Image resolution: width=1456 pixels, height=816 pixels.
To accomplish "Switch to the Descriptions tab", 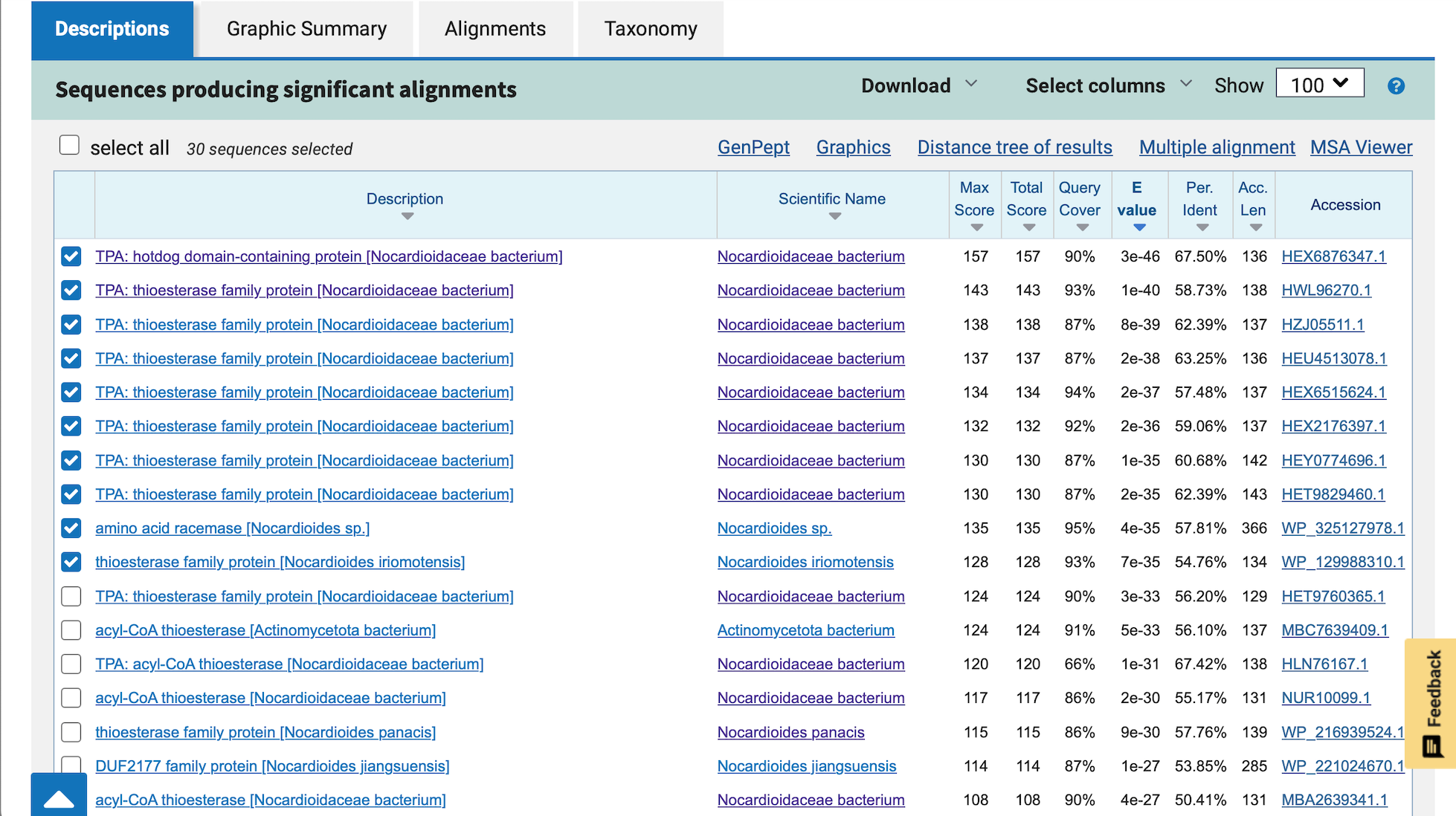I will [x=112, y=29].
